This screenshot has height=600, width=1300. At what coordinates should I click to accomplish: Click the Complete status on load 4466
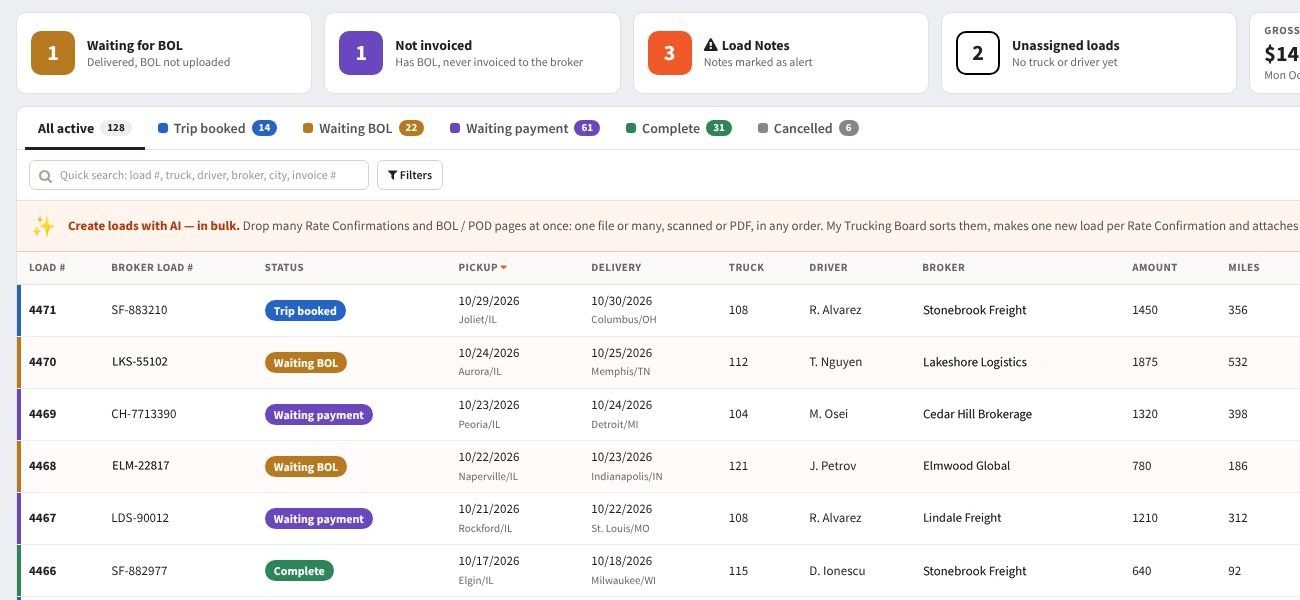click(x=299, y=571)
